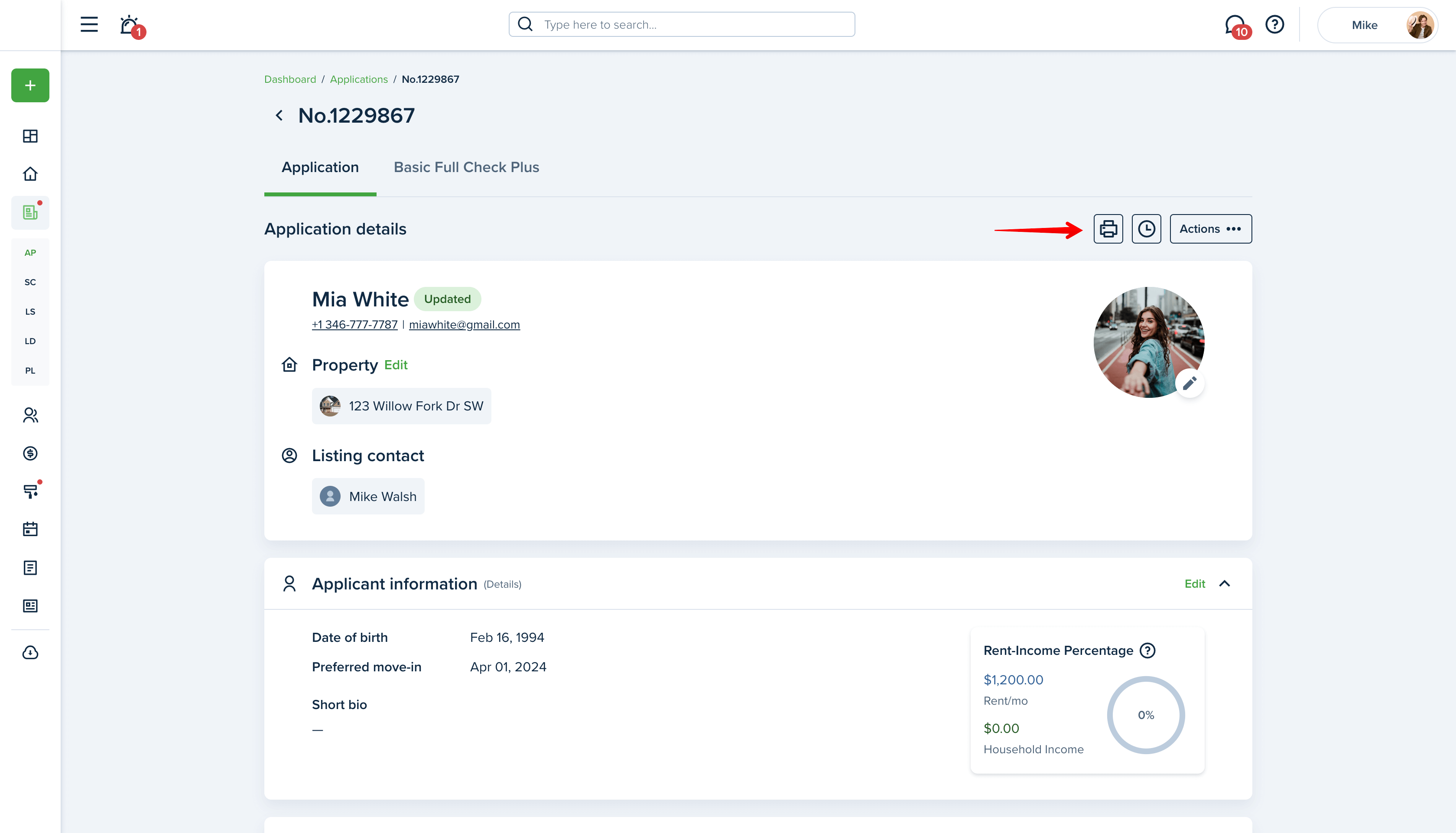Open the hamburger menu
This screenshot has height=833, width=1456.
(89, 25)
